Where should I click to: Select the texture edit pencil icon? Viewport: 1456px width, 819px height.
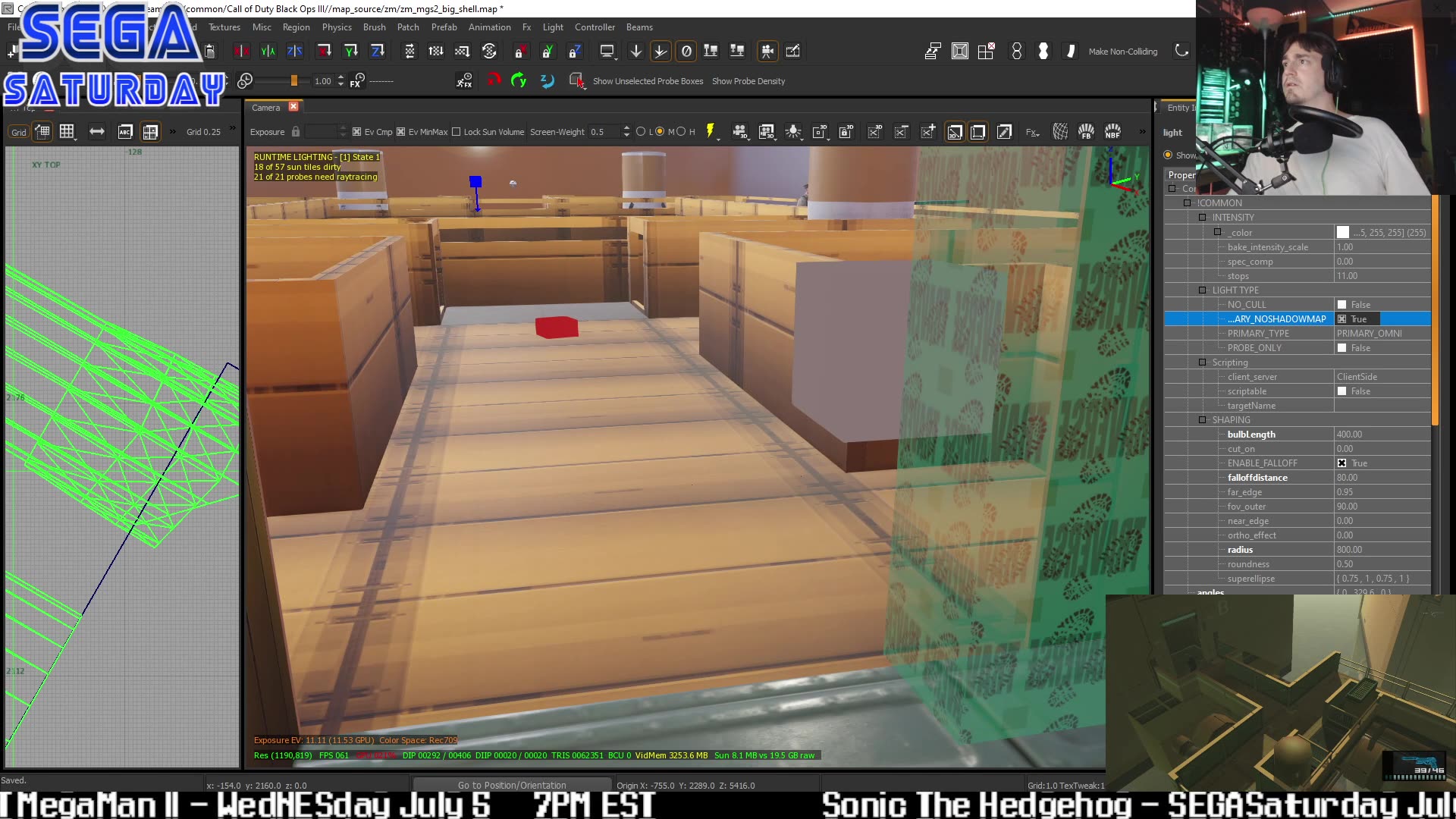(x=1004, y=131)
